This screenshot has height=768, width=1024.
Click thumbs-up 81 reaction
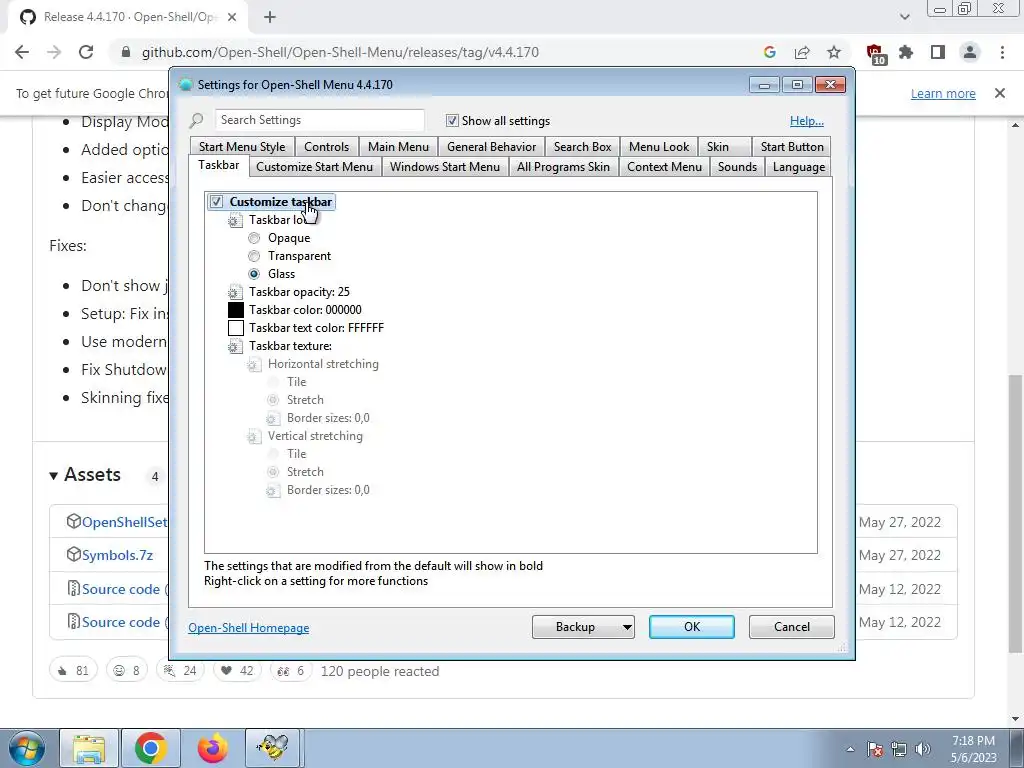73,671
